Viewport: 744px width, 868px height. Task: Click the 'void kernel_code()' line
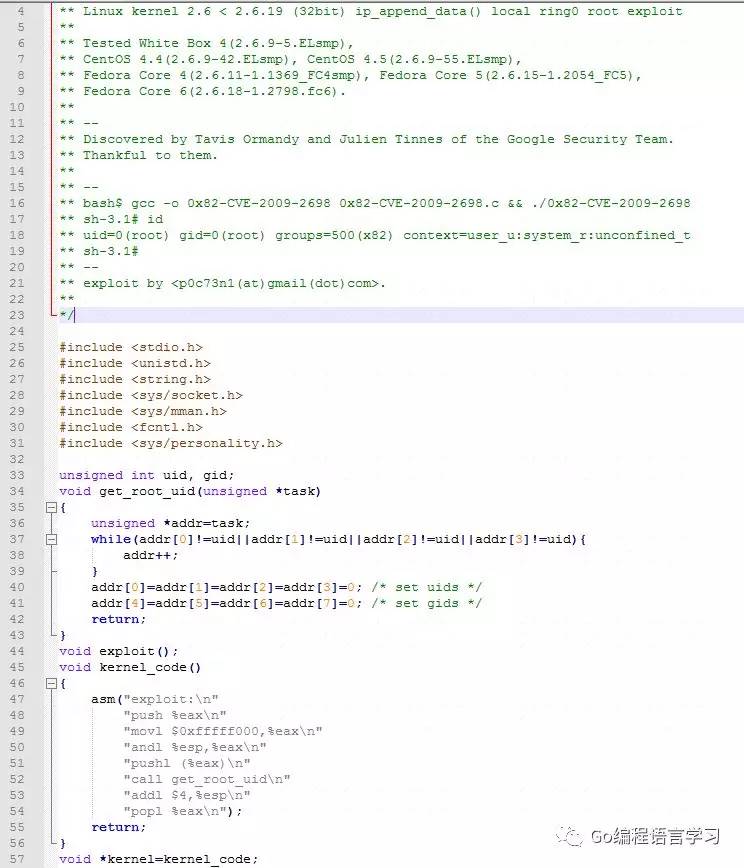coord(130,668)
